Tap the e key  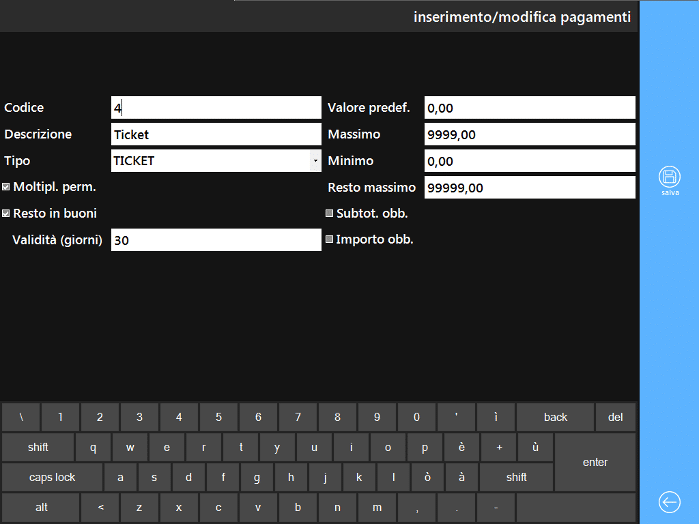pyautogui.click(x=167, y=447)
